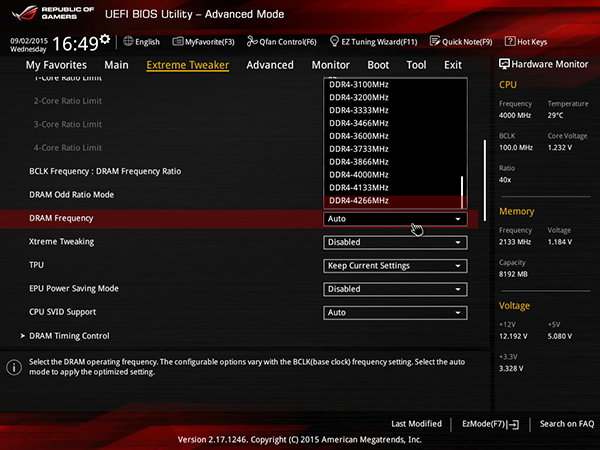Pick DDR4-3600MHz in the frequency list
This screenshot has width=600, height=450.
(359, 136)
